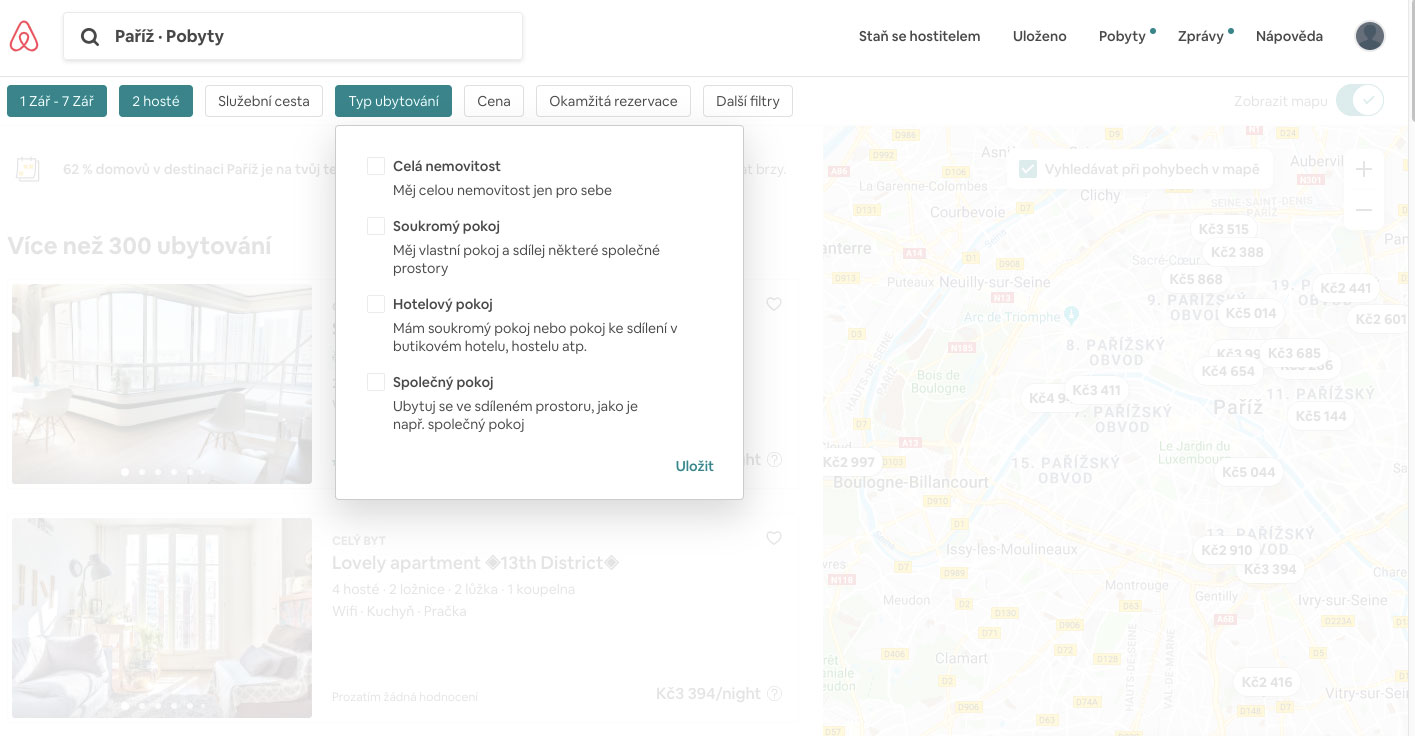The image size is (1415, 736).
Task: Click Staň se hostitelem link
Action: 919,36
